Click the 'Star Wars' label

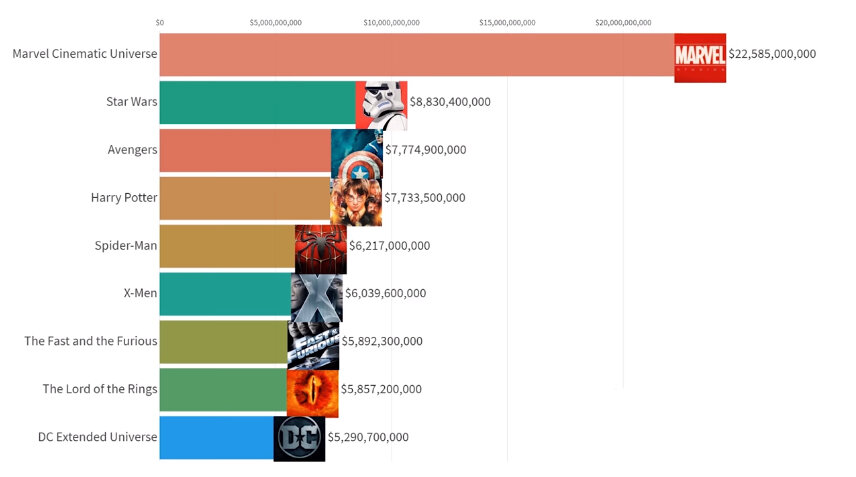point(132,102)
